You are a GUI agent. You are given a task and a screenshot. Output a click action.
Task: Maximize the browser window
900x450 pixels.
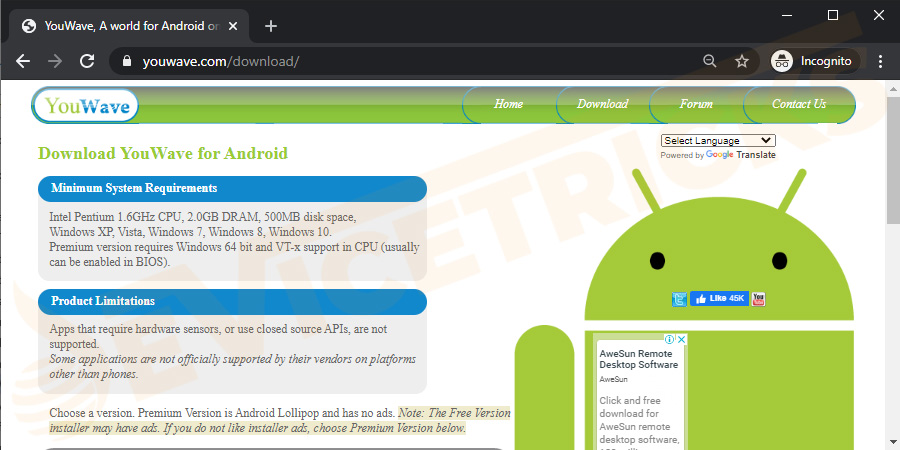tap(833, 15)
